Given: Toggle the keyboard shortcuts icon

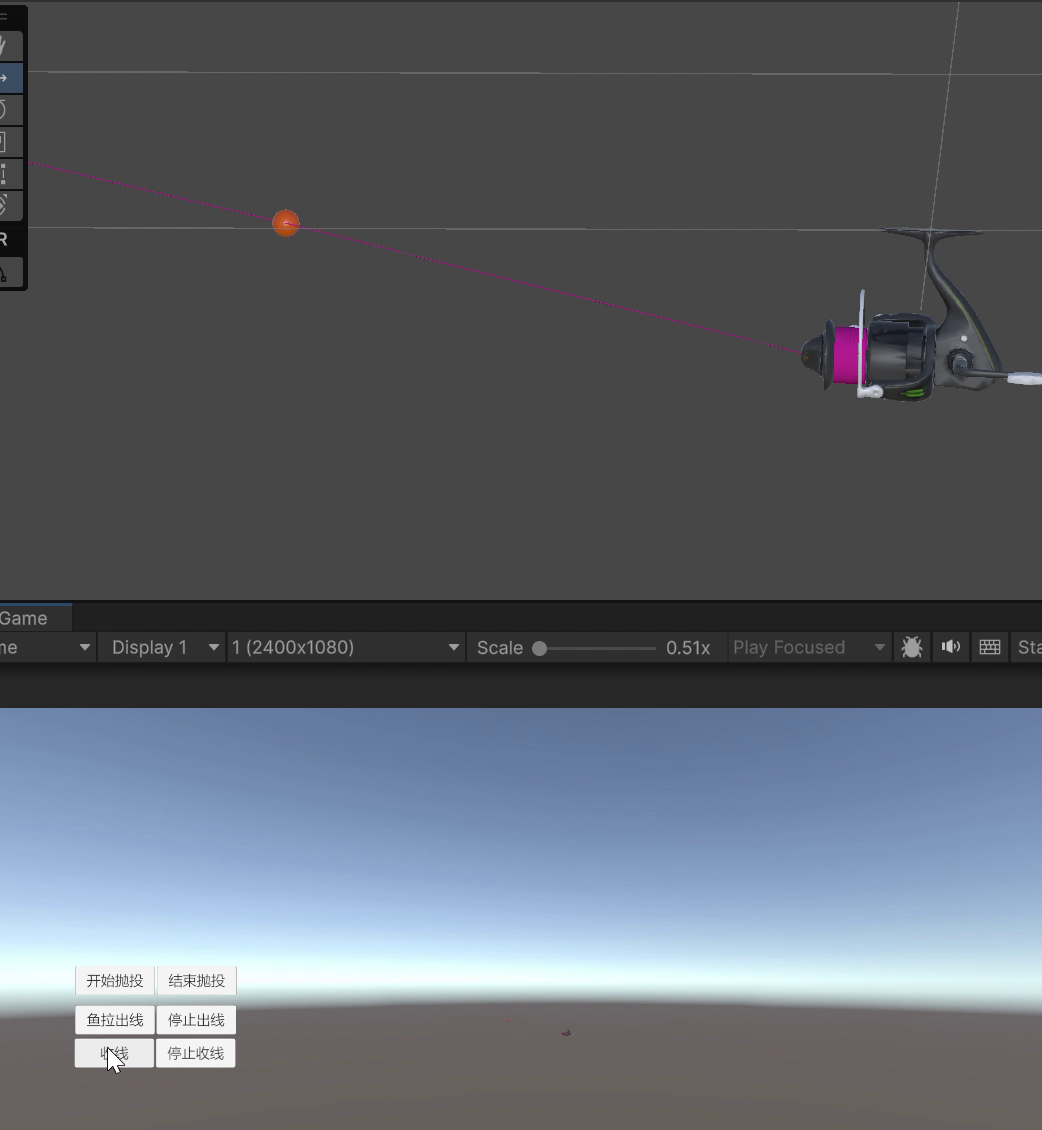Looking at the screenshot, I should coord(989,647).
